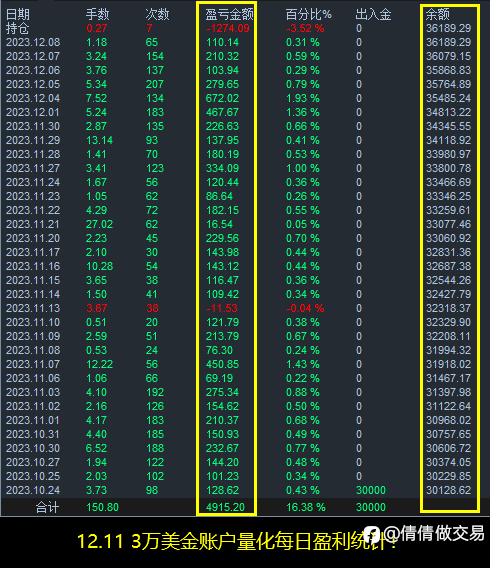Click the -1274.09 open position loss
490x568 pixels.
pyautogui.click(x=227, y=28)
